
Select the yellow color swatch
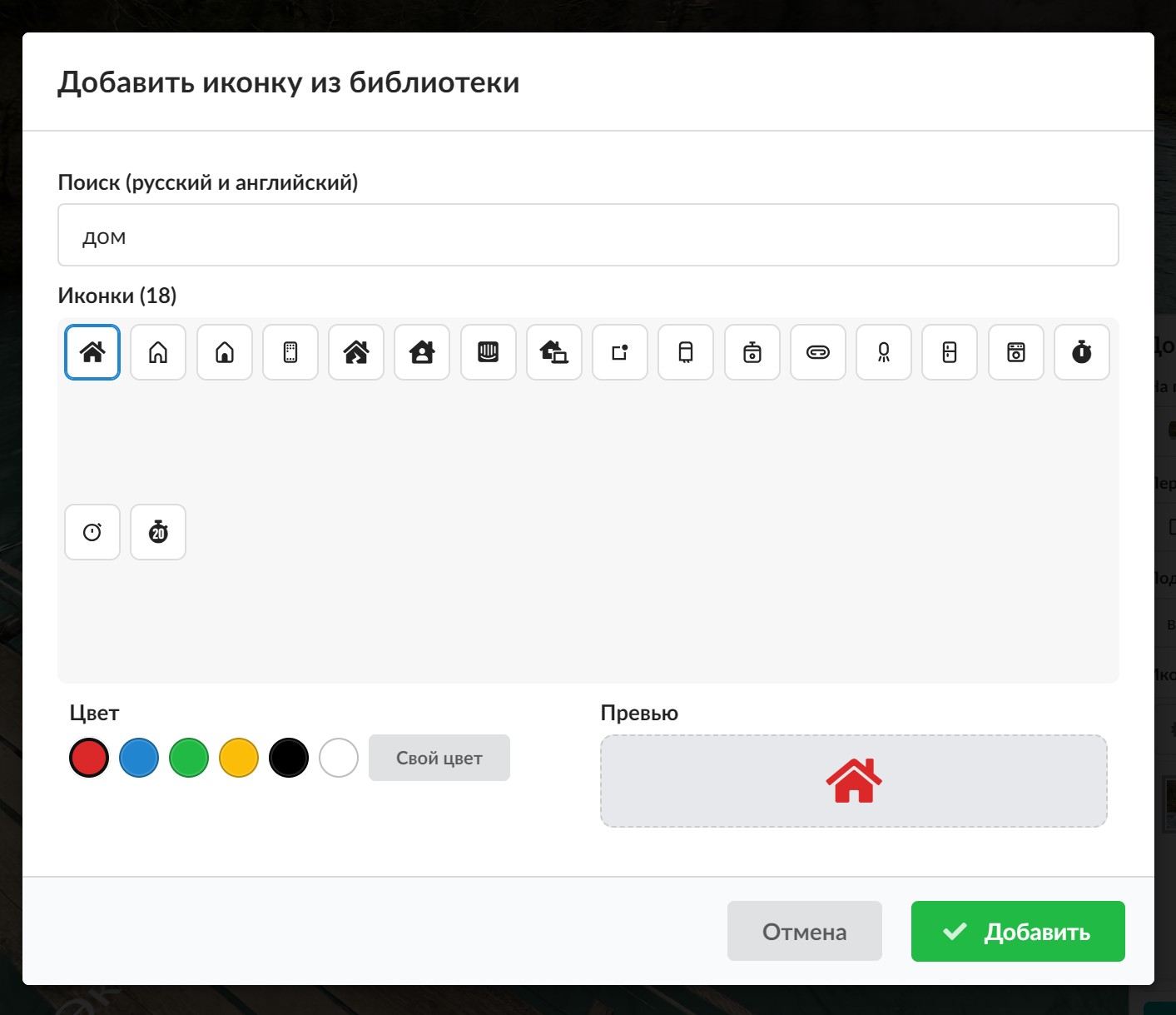(x=239, y=758)
